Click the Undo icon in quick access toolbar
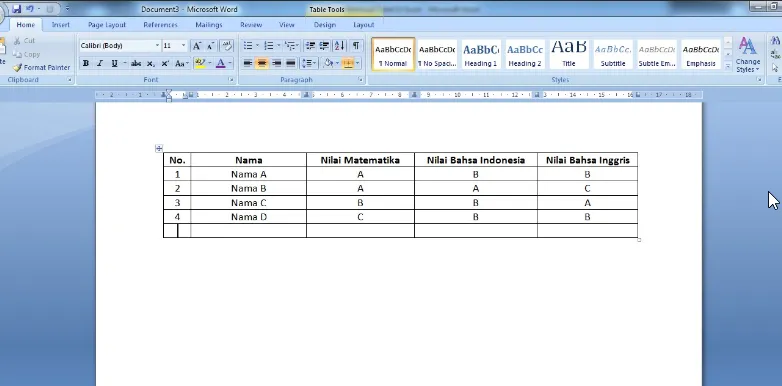 point(29,9)
